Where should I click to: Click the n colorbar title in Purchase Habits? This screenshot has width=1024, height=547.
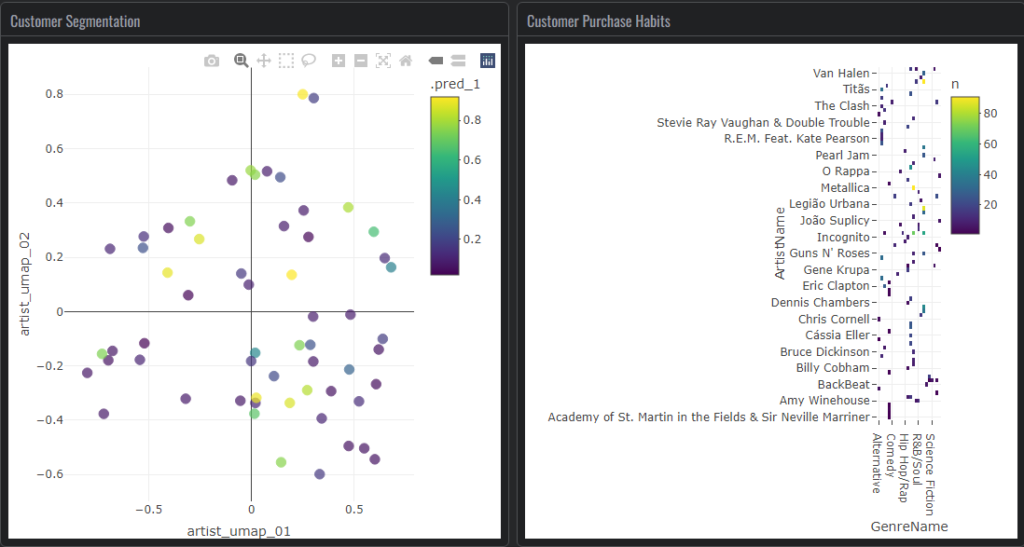pyautogui.click(x=955, y=84)
